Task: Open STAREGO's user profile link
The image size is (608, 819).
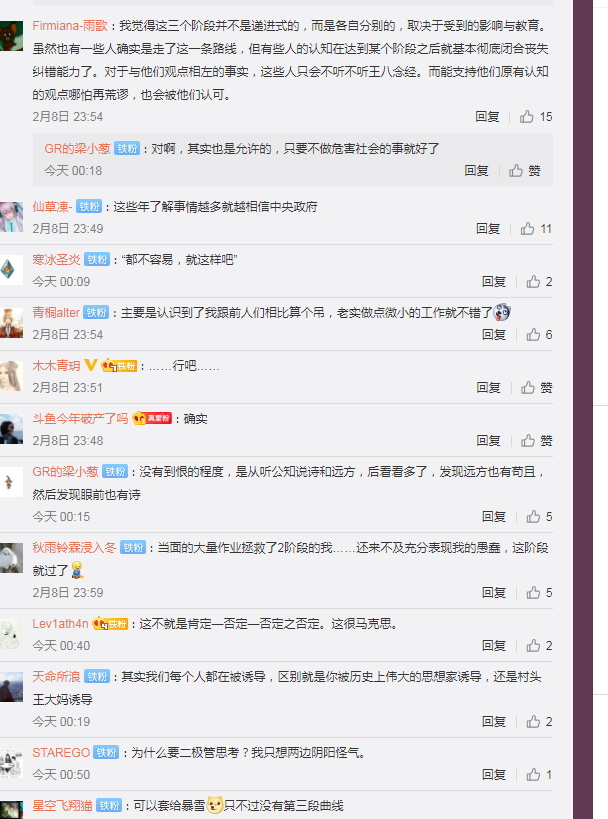Action: coord(61,753)
